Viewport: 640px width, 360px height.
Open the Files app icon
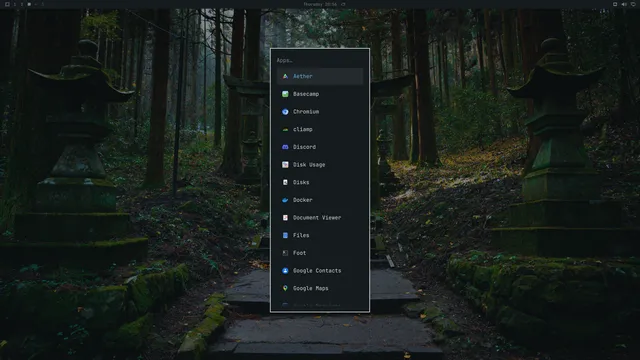(x=285, y=235)
